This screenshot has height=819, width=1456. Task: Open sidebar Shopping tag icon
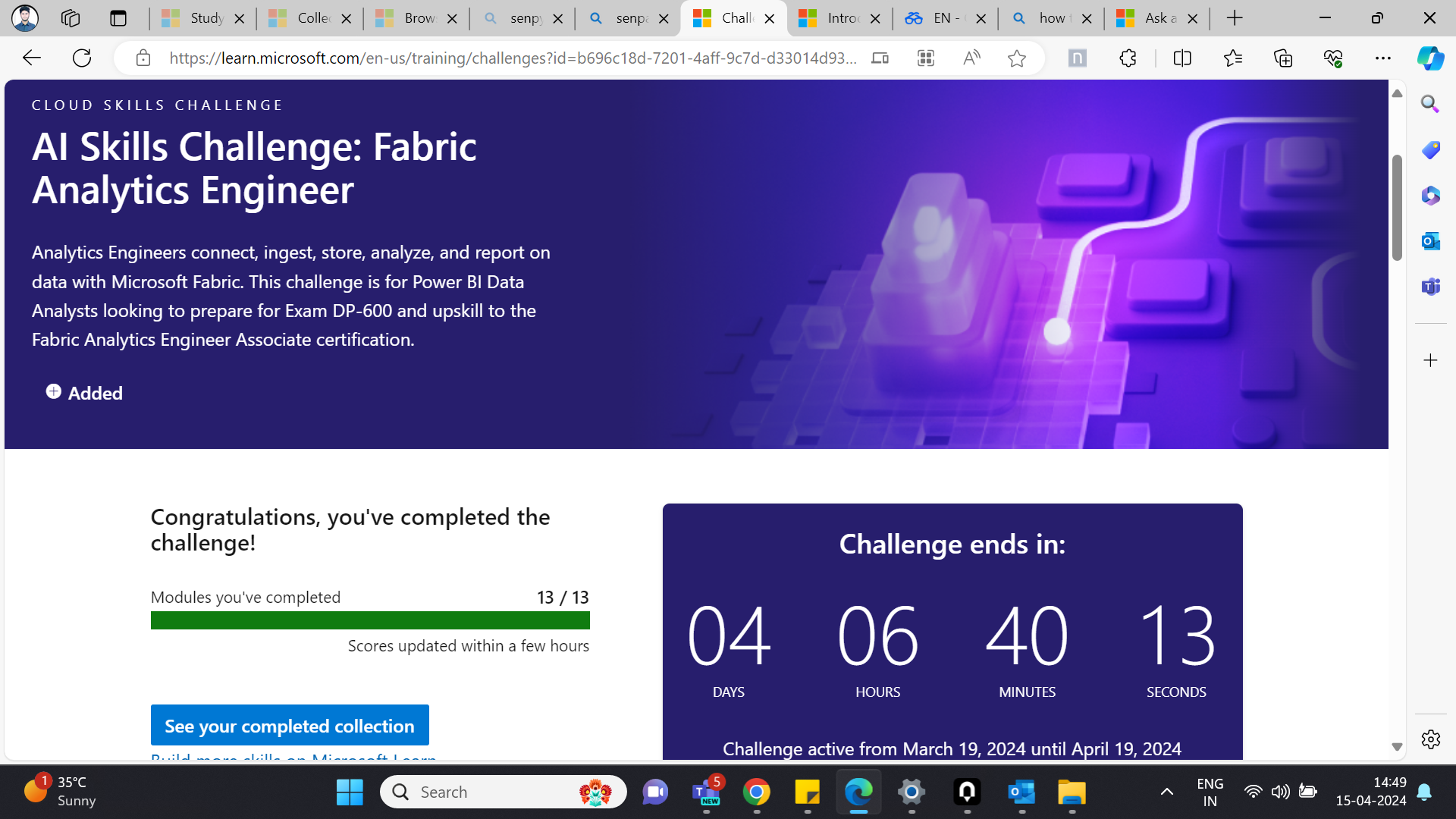(x=1431, y=149)
